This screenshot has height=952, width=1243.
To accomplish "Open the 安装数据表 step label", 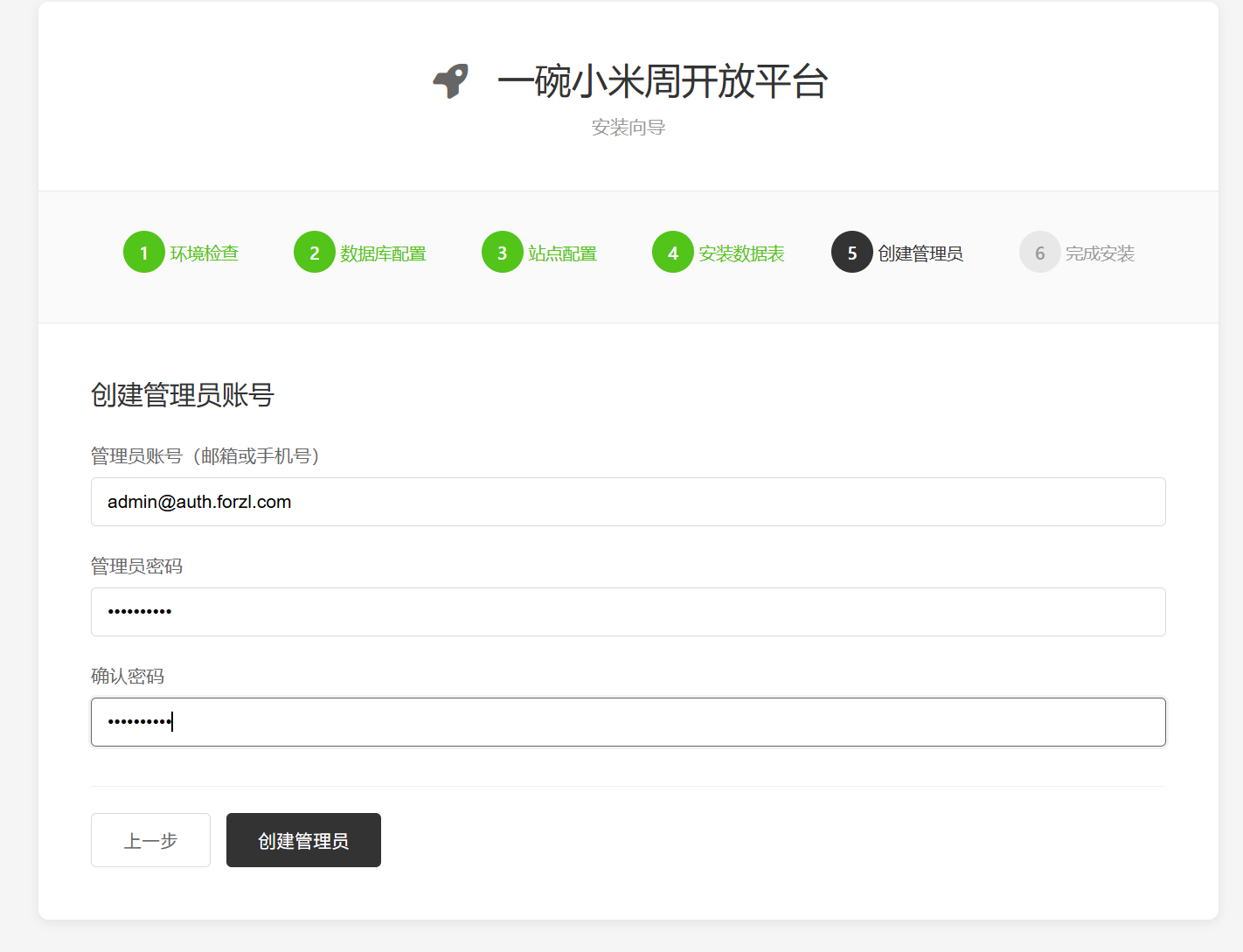I will 741,254.
